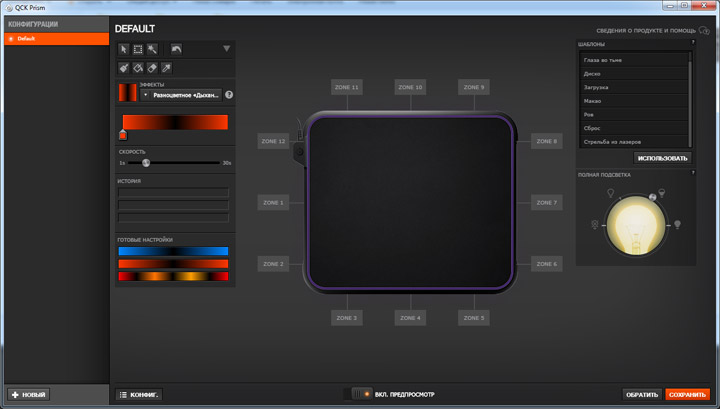Click the help chat bubble icon top right
The image size is (720, 409).
(704, 30)
